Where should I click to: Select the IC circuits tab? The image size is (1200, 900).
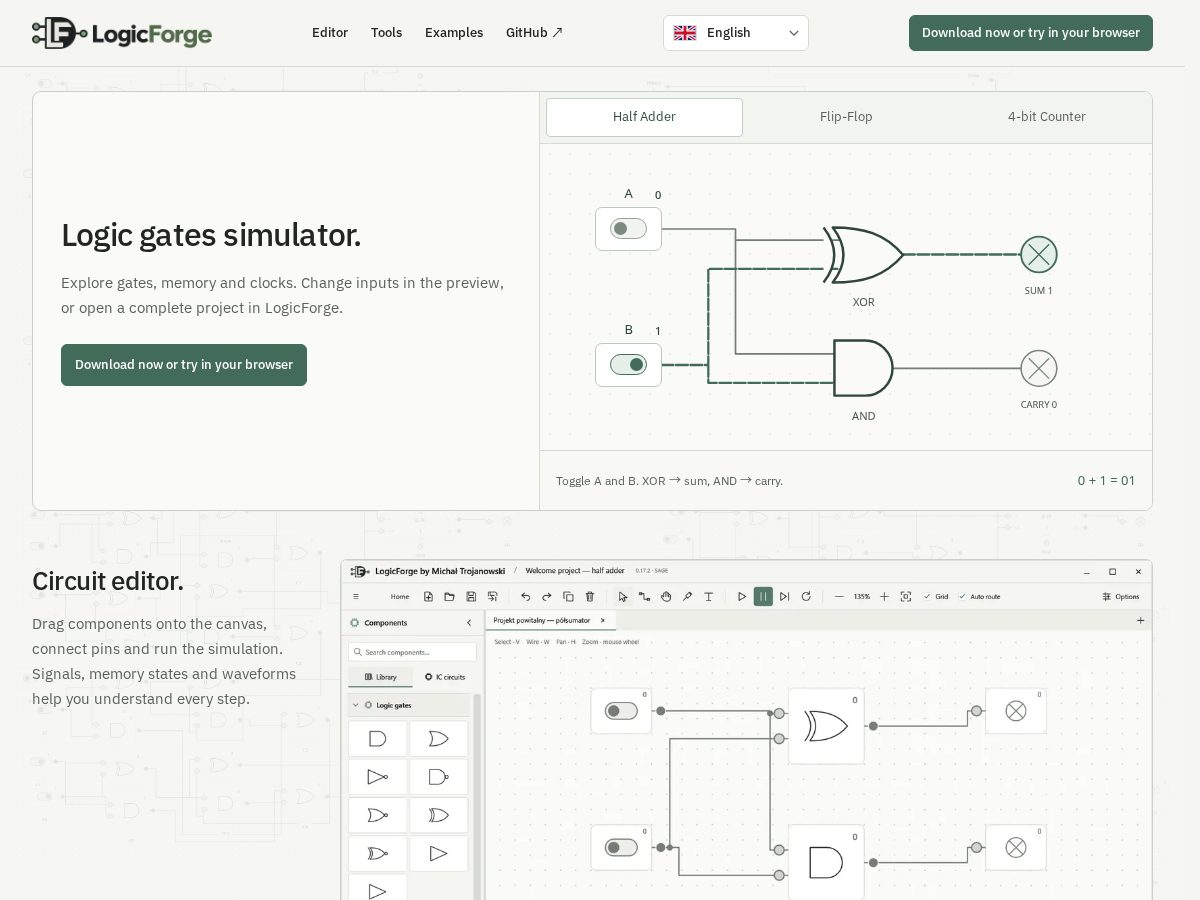445,677
